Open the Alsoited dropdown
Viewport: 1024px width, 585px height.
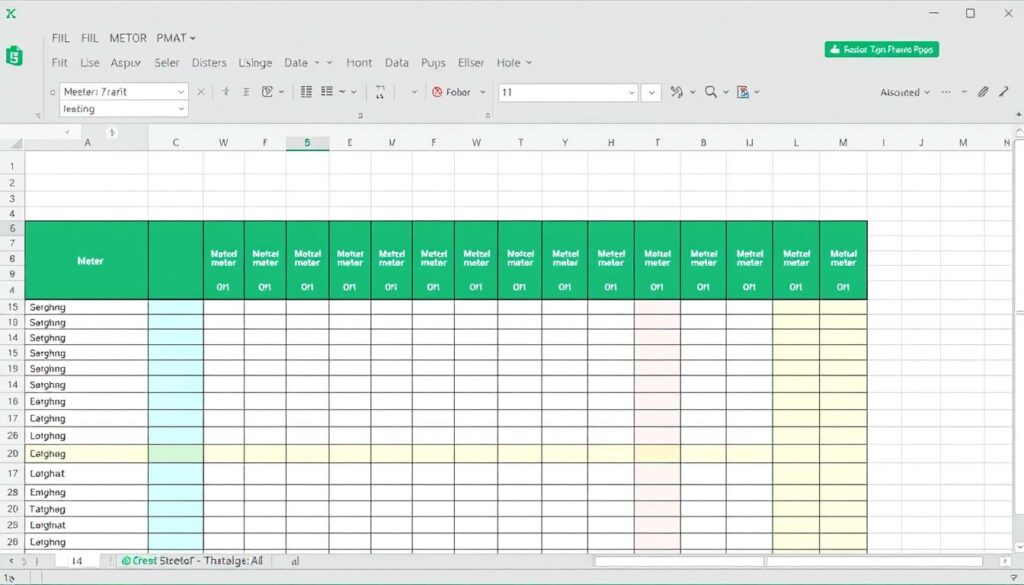click(904, 93)
